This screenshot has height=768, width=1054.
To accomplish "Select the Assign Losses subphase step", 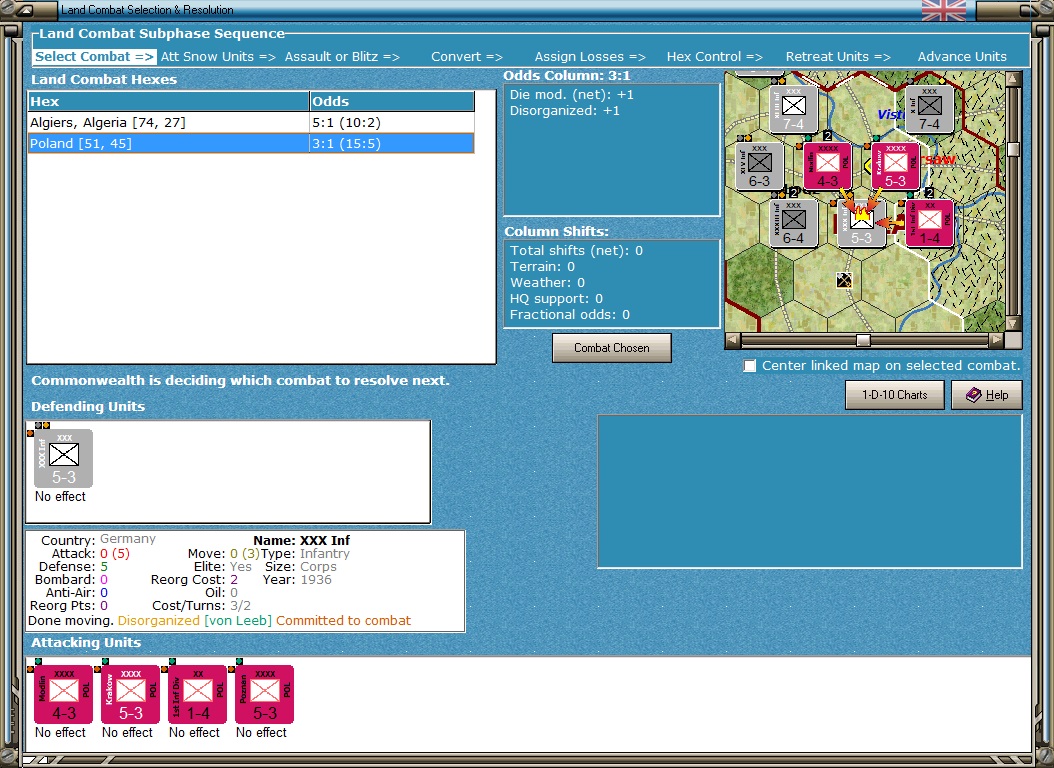I will click(590, 56).
